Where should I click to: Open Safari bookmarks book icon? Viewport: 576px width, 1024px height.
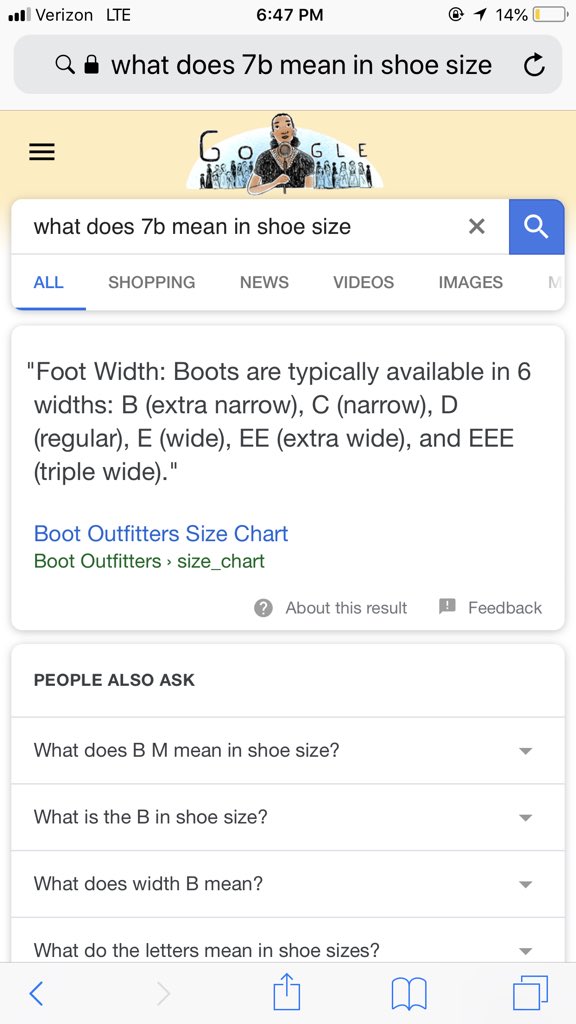pyautogui.click(x=409, y=994)
